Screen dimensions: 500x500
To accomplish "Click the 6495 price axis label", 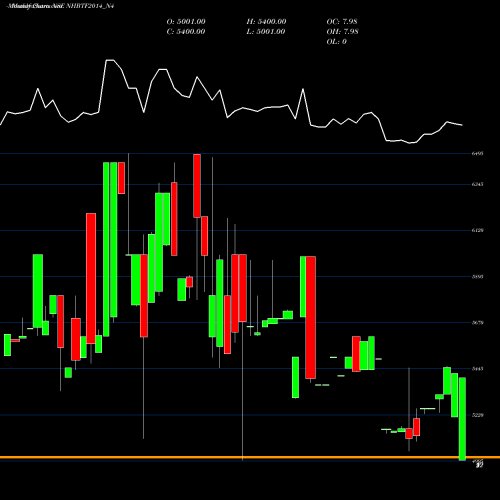I will pyautogui.click(x=477, y=153).
